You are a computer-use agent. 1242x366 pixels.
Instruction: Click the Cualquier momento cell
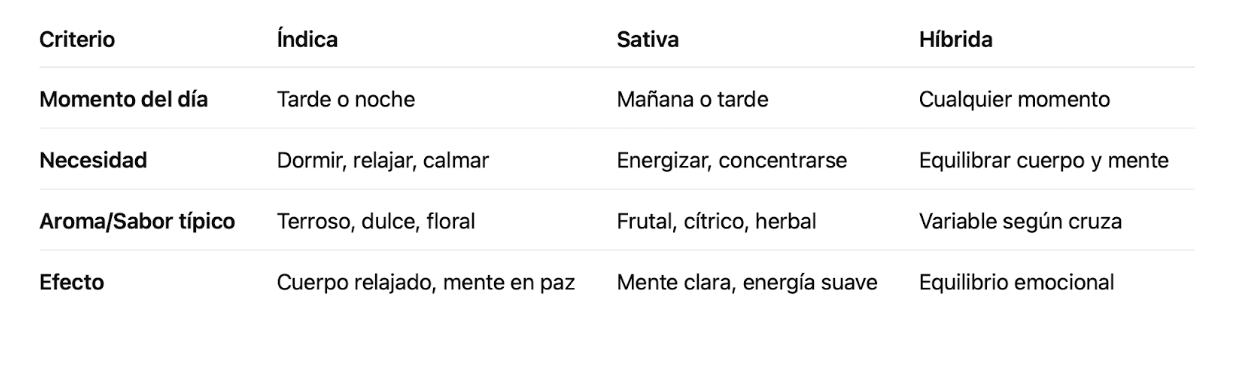[1014, 100]
